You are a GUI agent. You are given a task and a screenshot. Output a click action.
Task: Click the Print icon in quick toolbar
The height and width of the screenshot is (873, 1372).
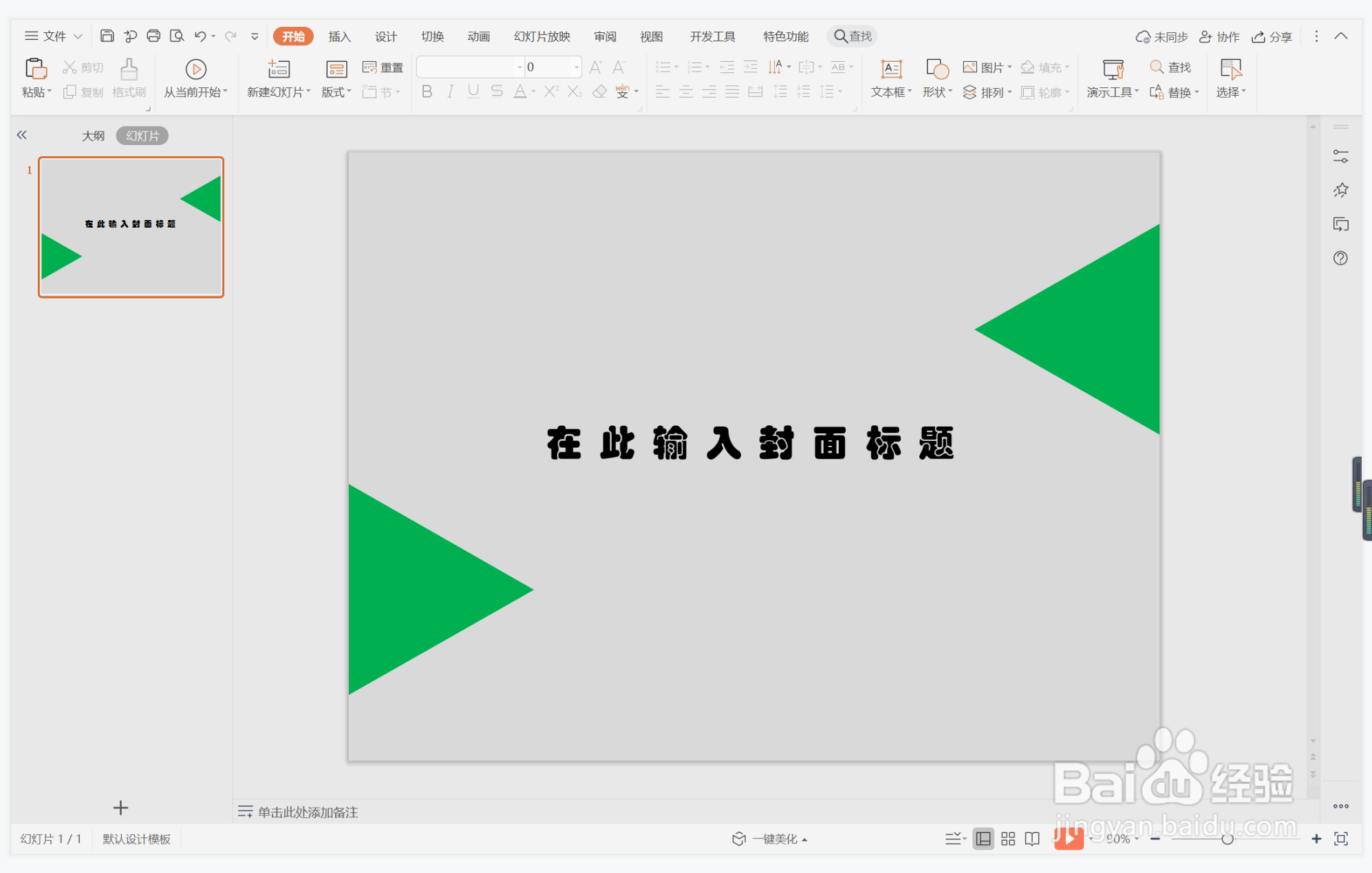(153, 36)
